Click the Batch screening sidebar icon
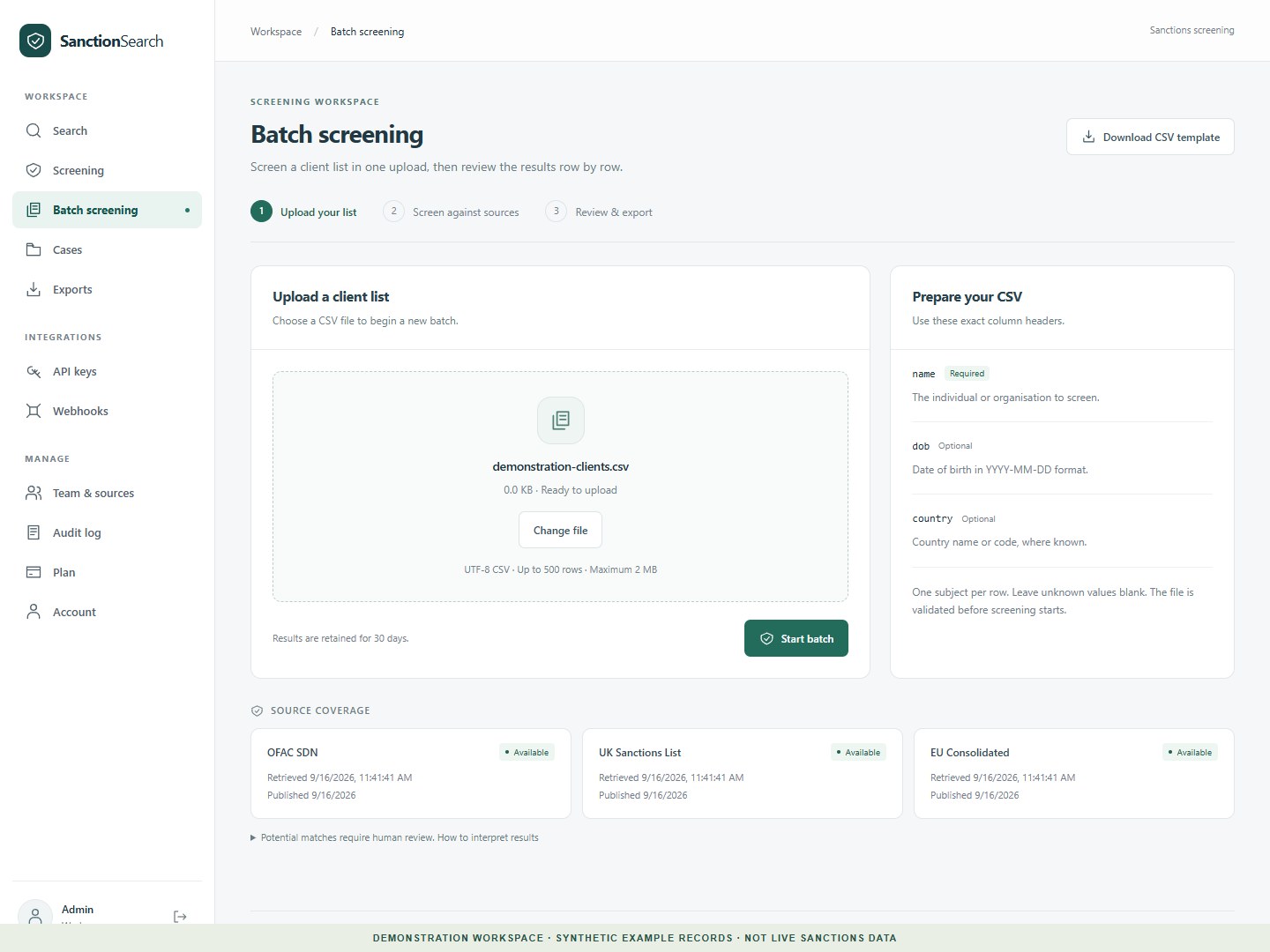The height and width of the screenshot is (952, 1270). point(34,210)
